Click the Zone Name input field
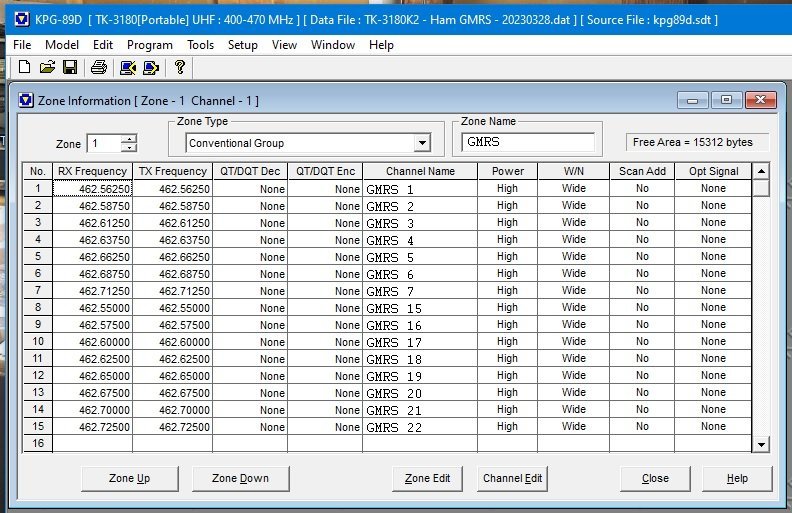Viewport: 792px width, 513px height. click(528, 142)
